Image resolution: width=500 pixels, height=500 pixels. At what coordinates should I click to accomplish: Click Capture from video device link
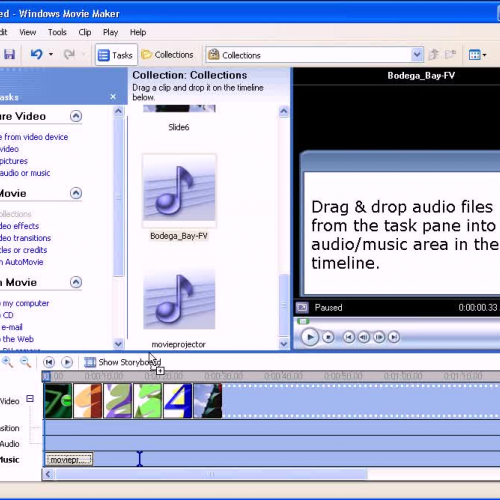34,137
